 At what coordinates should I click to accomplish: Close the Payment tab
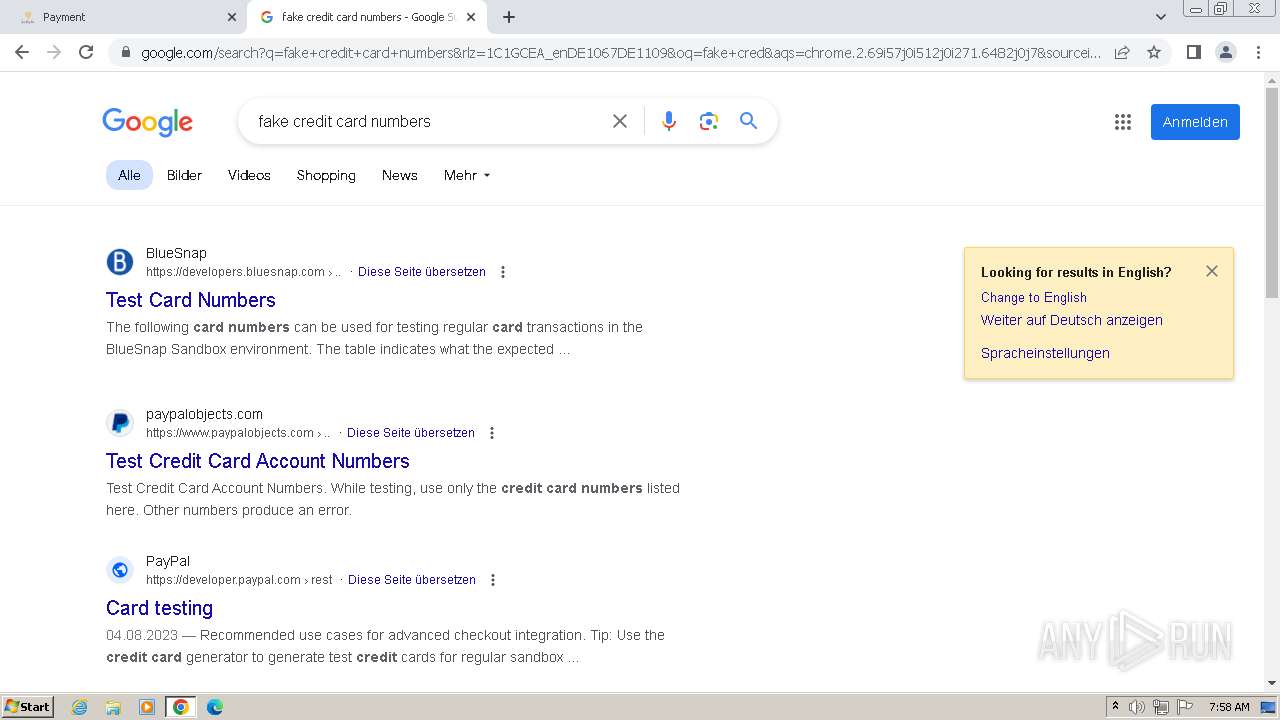[x=232, y=17]
